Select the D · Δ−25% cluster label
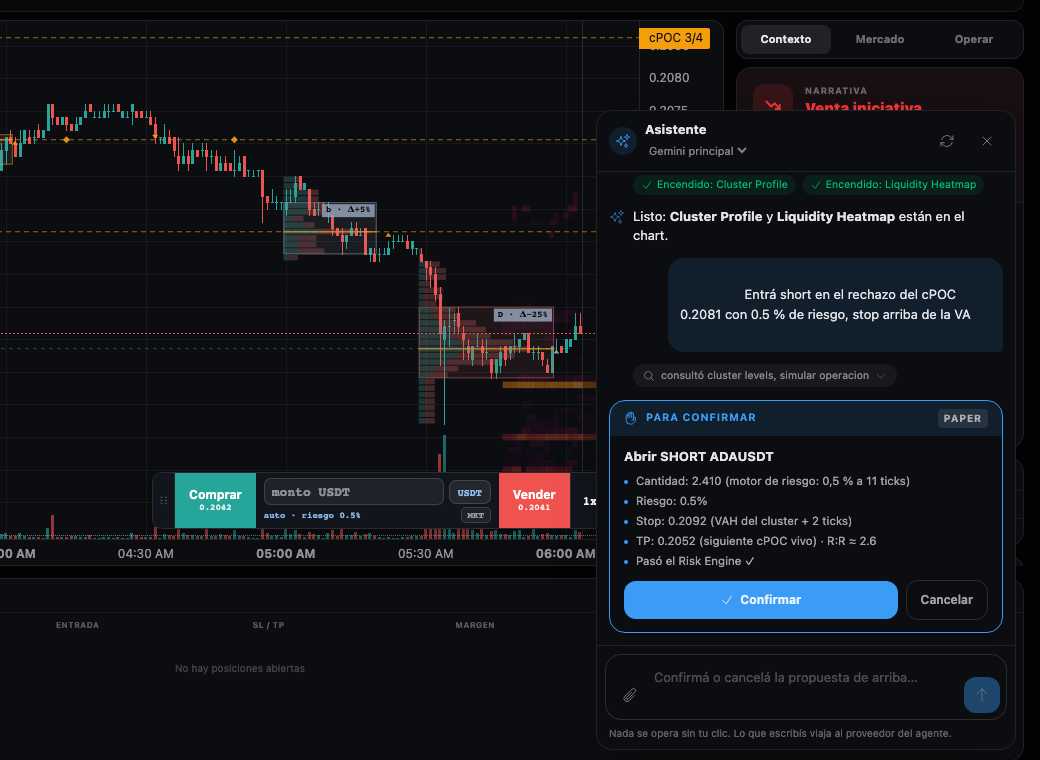Image resolution: width=1040 pixels, height=760 pixels. pyautogui.click(x=523, y=314)
